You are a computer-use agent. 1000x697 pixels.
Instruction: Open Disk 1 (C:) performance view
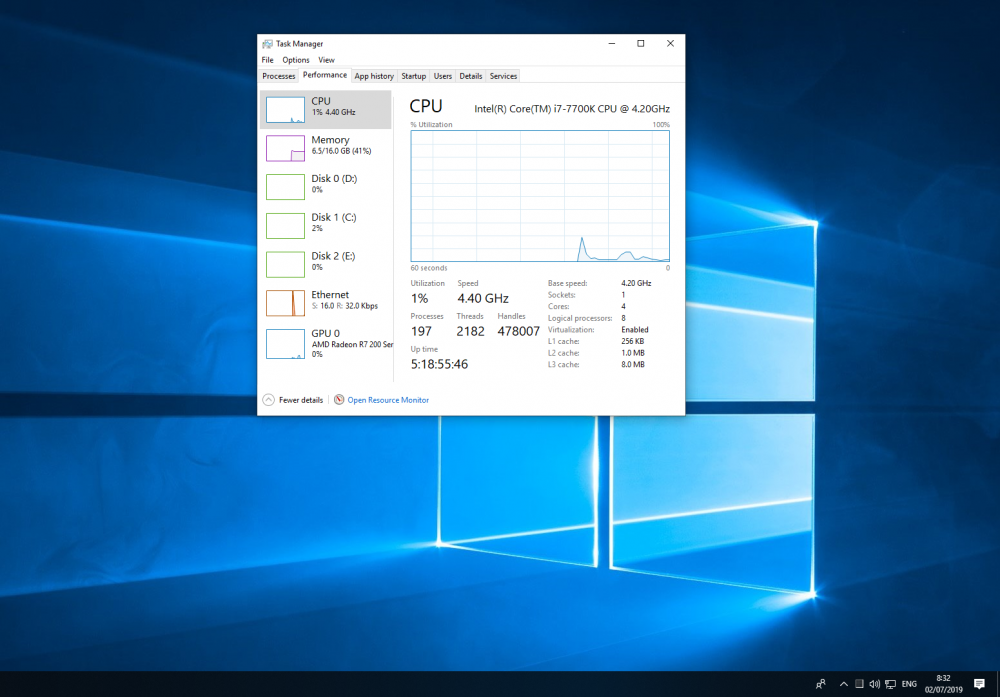coord(325,225)
